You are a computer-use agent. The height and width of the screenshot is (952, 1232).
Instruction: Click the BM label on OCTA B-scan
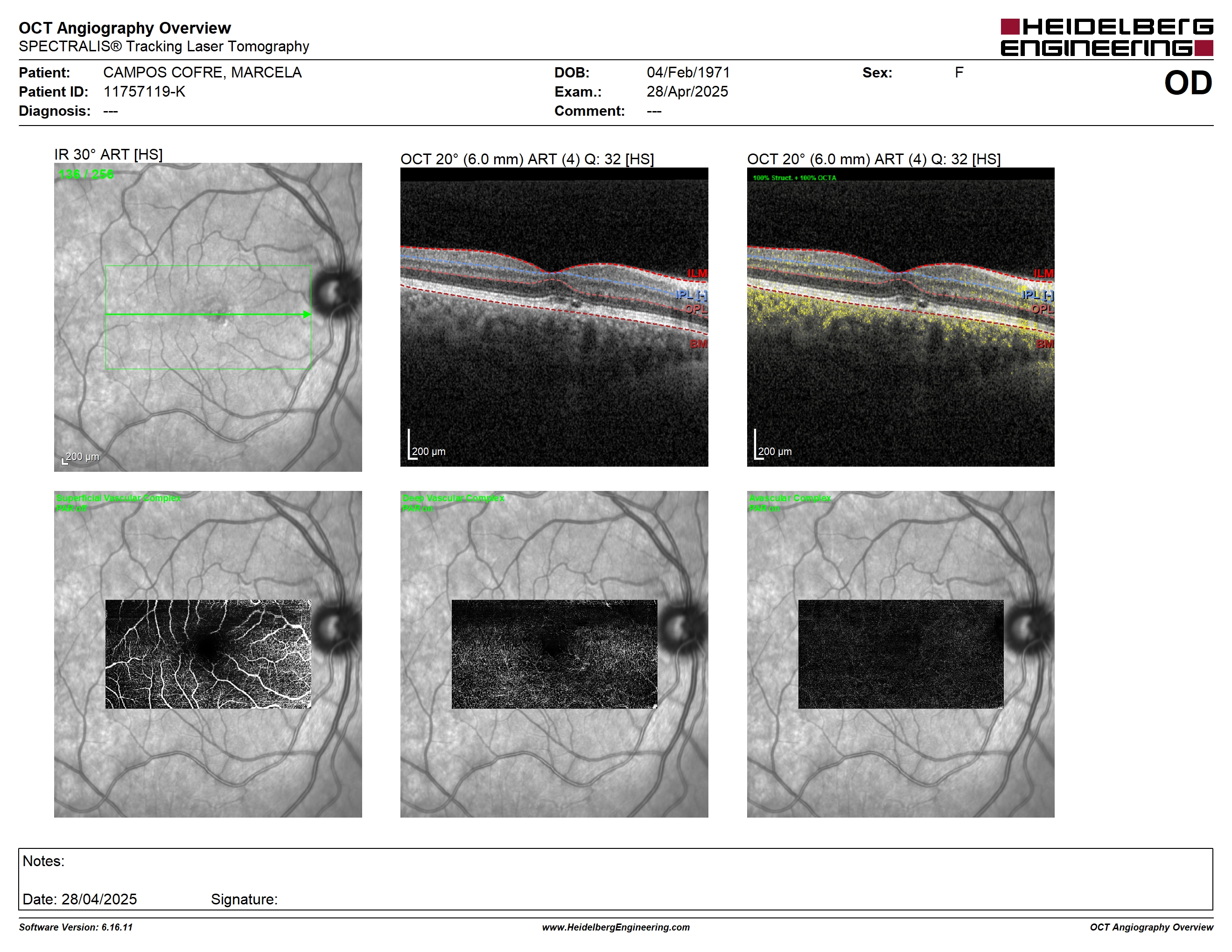[x=1045, y=343]
